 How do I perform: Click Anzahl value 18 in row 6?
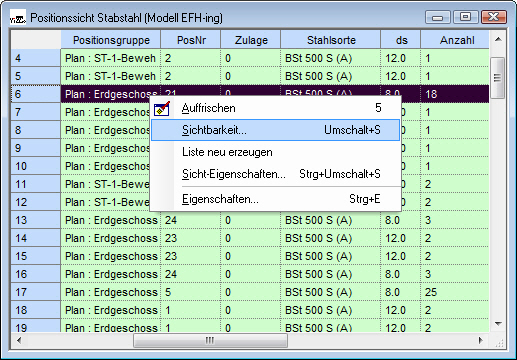(x=455, y=94)
